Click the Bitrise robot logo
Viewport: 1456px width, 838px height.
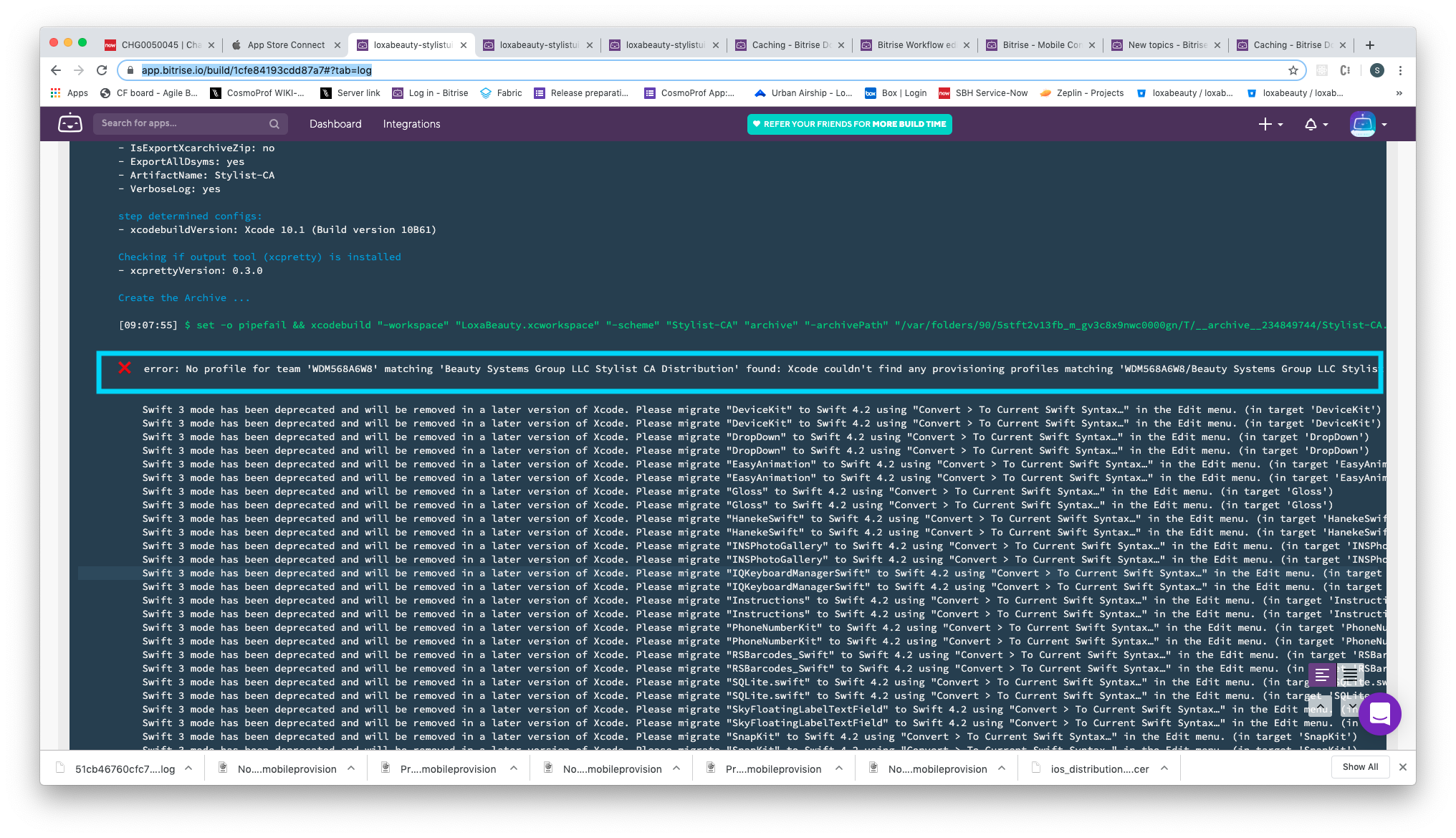[x=70, y=123]
